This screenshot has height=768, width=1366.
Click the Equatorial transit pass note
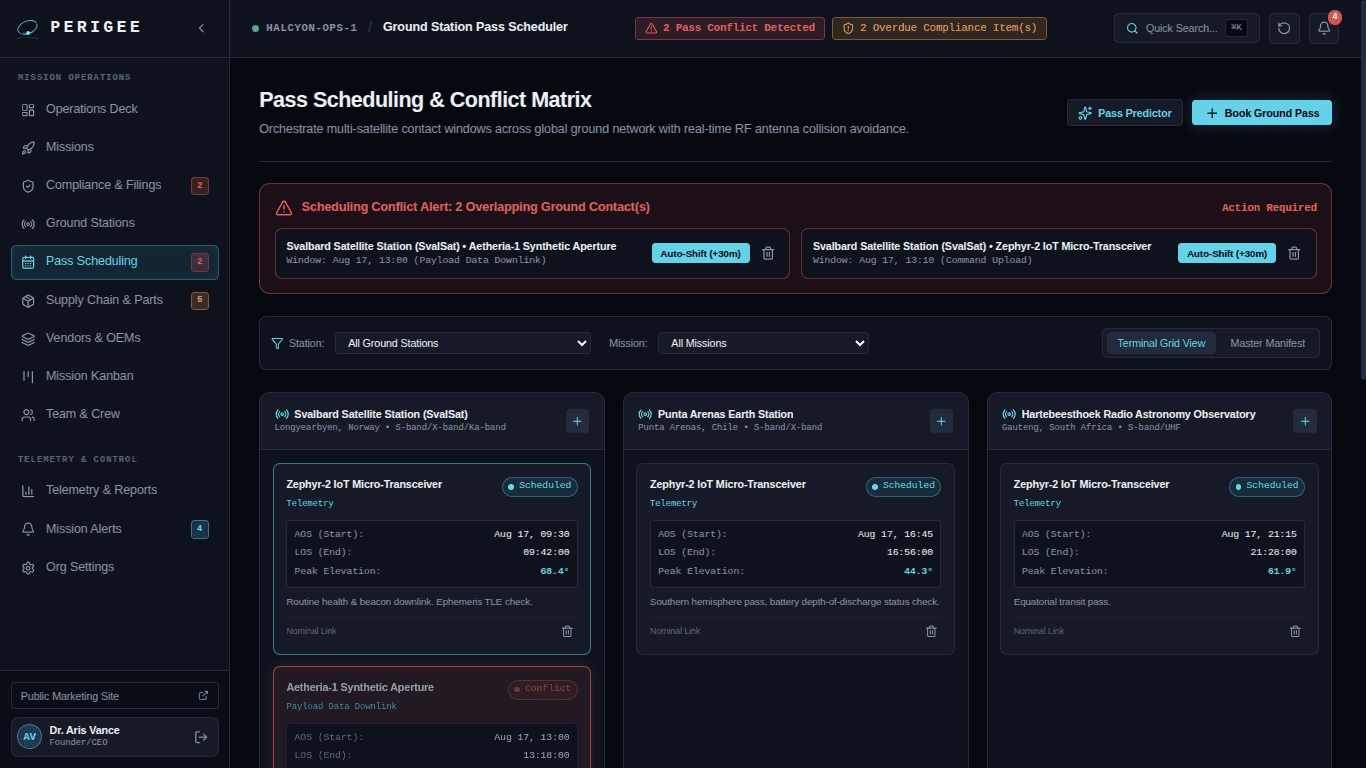pyautogui.click(x=1062, y=602)
